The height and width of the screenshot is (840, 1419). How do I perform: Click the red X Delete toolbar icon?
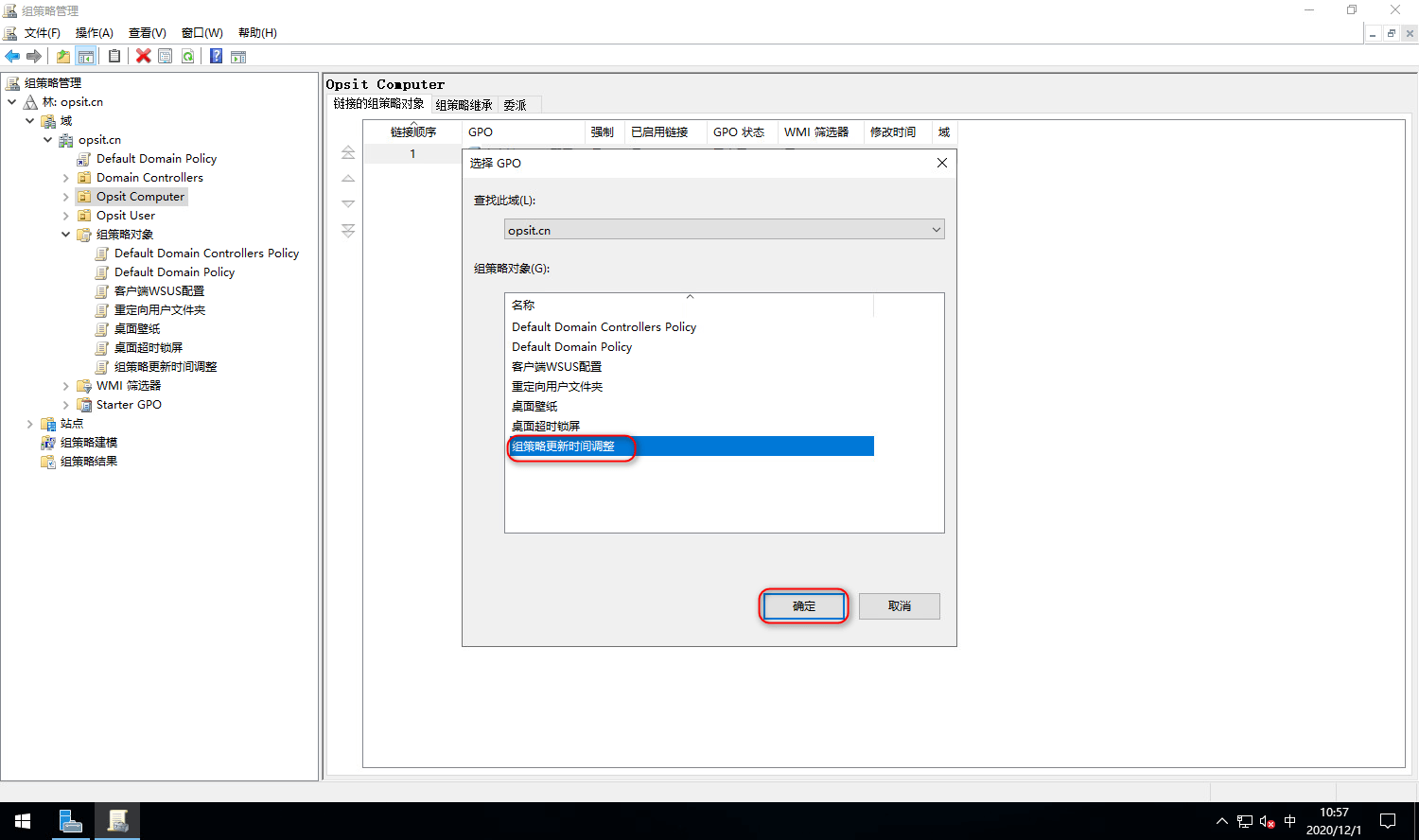[144, 57]
